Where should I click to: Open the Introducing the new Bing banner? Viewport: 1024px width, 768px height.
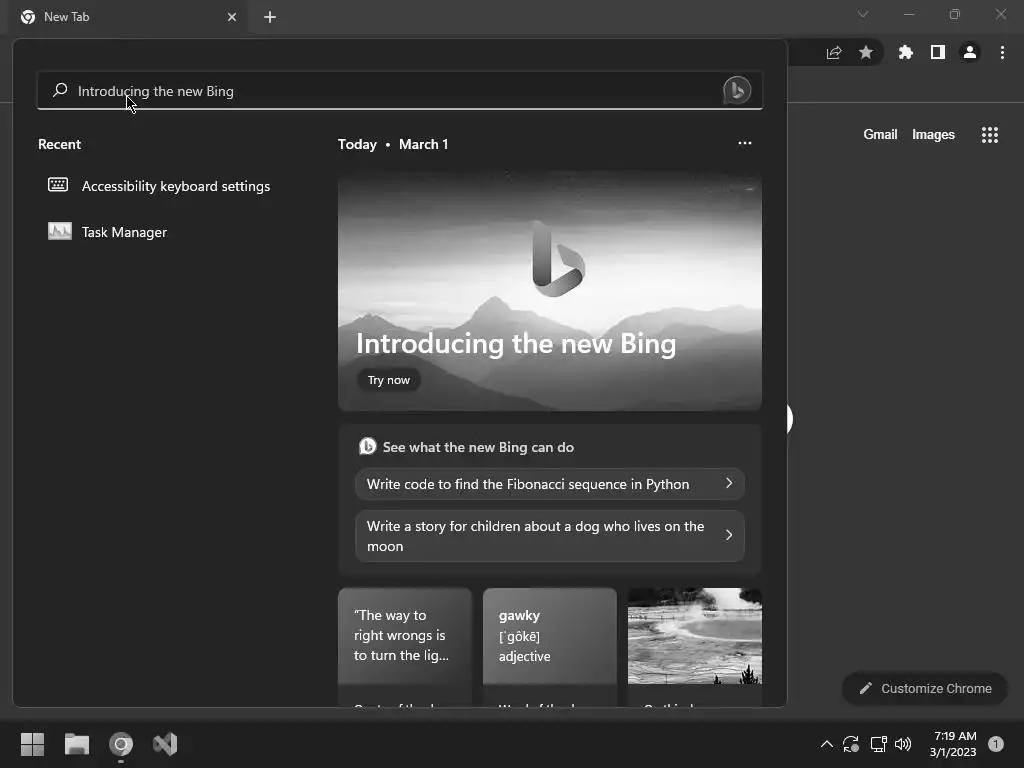coord(550,292)
